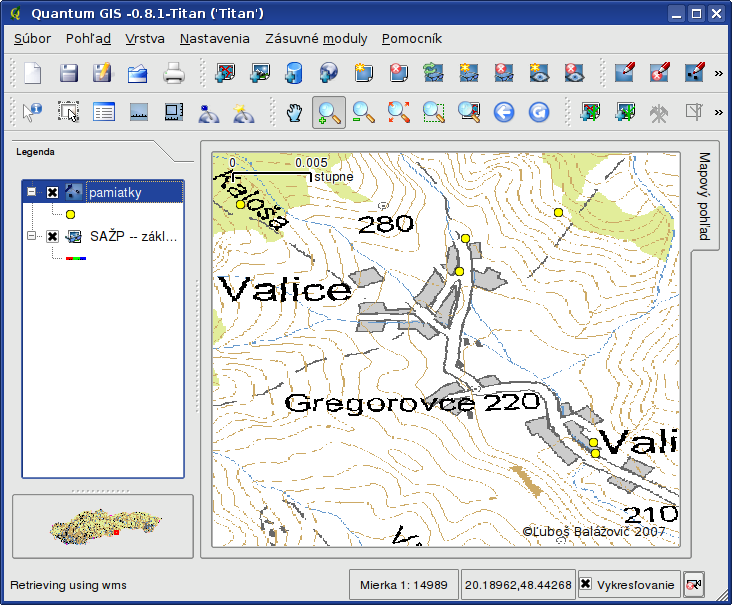The width and height of the screenshot is (732, 605).
Task: Activate the Zoom In magnifier tool
Action: pos(329,112)
